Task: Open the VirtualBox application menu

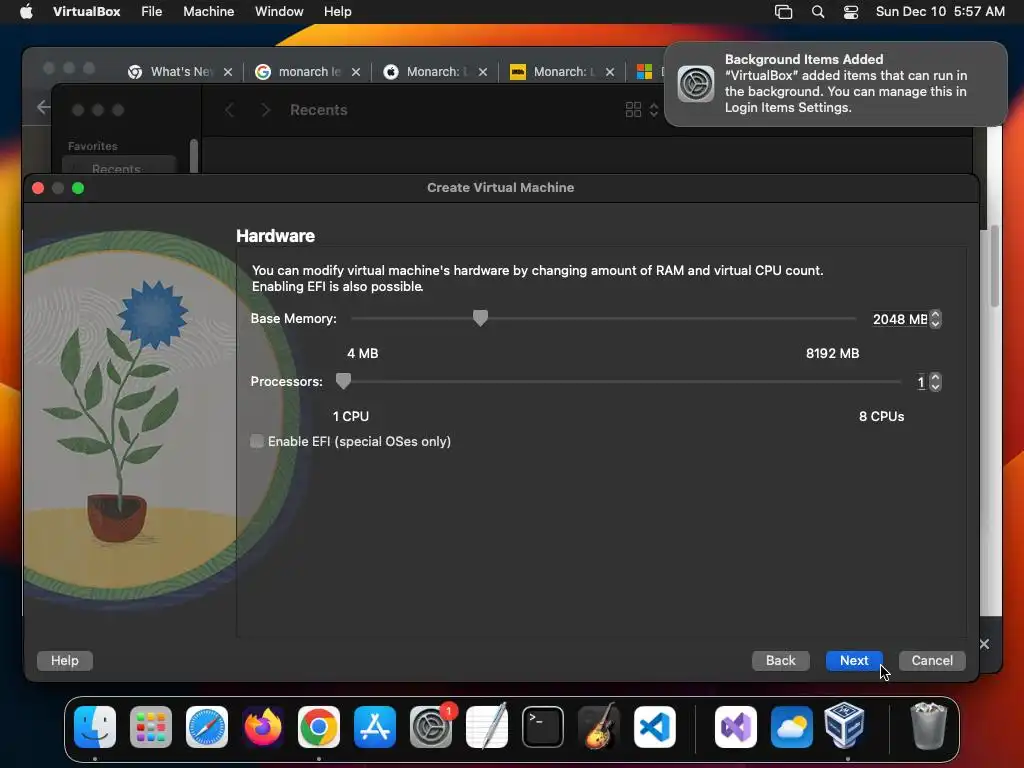Action: pyautogui.click(x=86, y=11)
